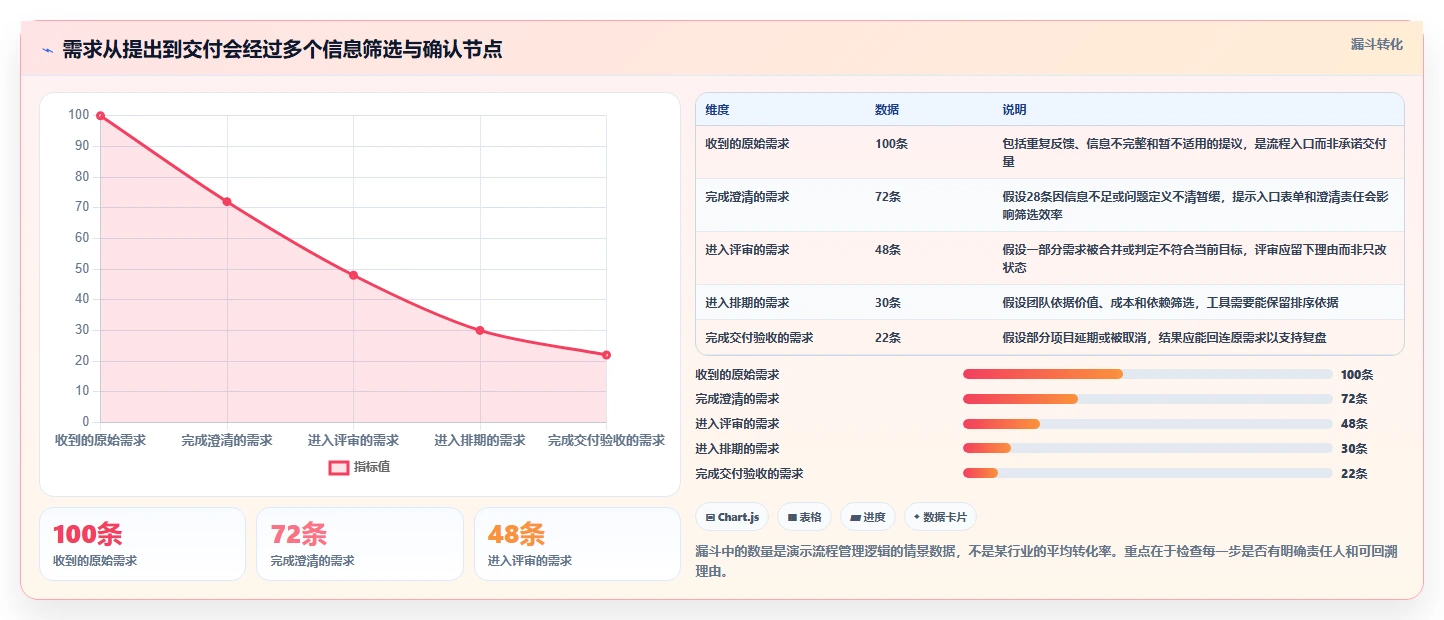1444x620 pixels.
Task: Click the 进度 tag chip
Action: 868,517
